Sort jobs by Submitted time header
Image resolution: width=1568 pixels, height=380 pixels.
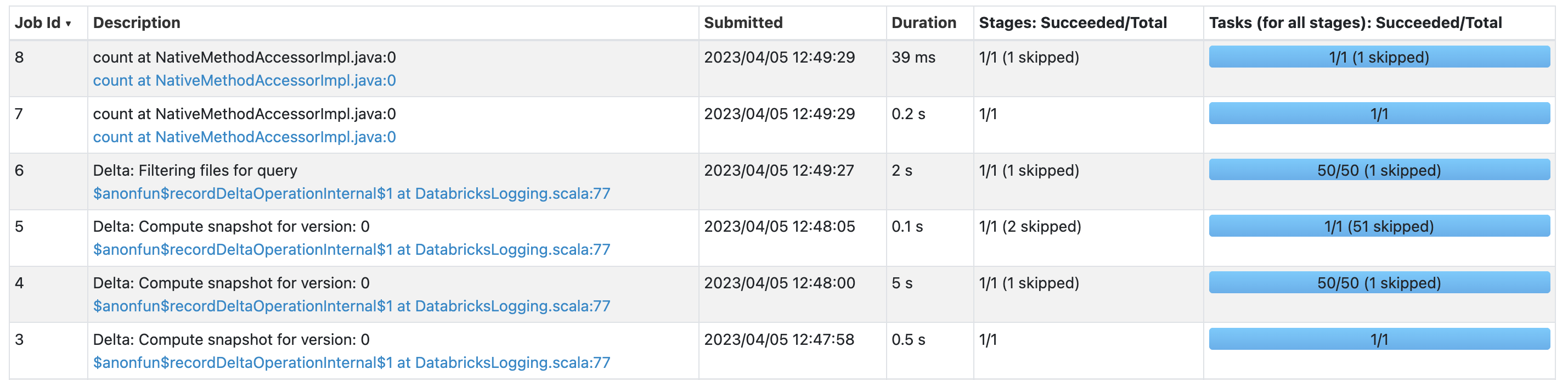click(x=743, y=23)
